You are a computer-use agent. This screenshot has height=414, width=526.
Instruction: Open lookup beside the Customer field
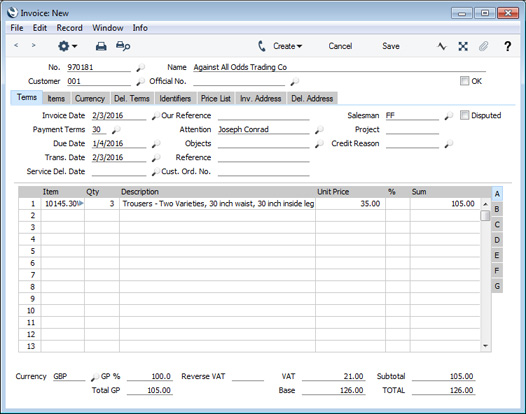coord(140,82)
